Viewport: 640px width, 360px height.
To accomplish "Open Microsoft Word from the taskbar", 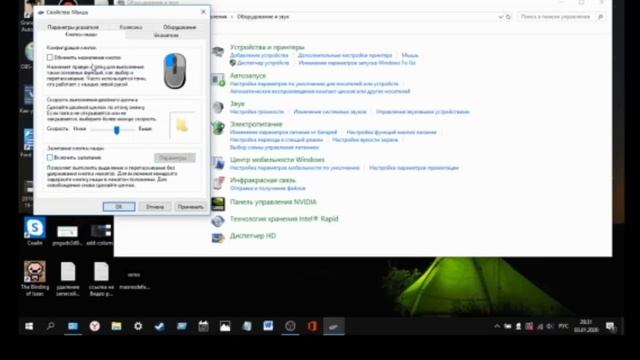I will coord(268,326).
